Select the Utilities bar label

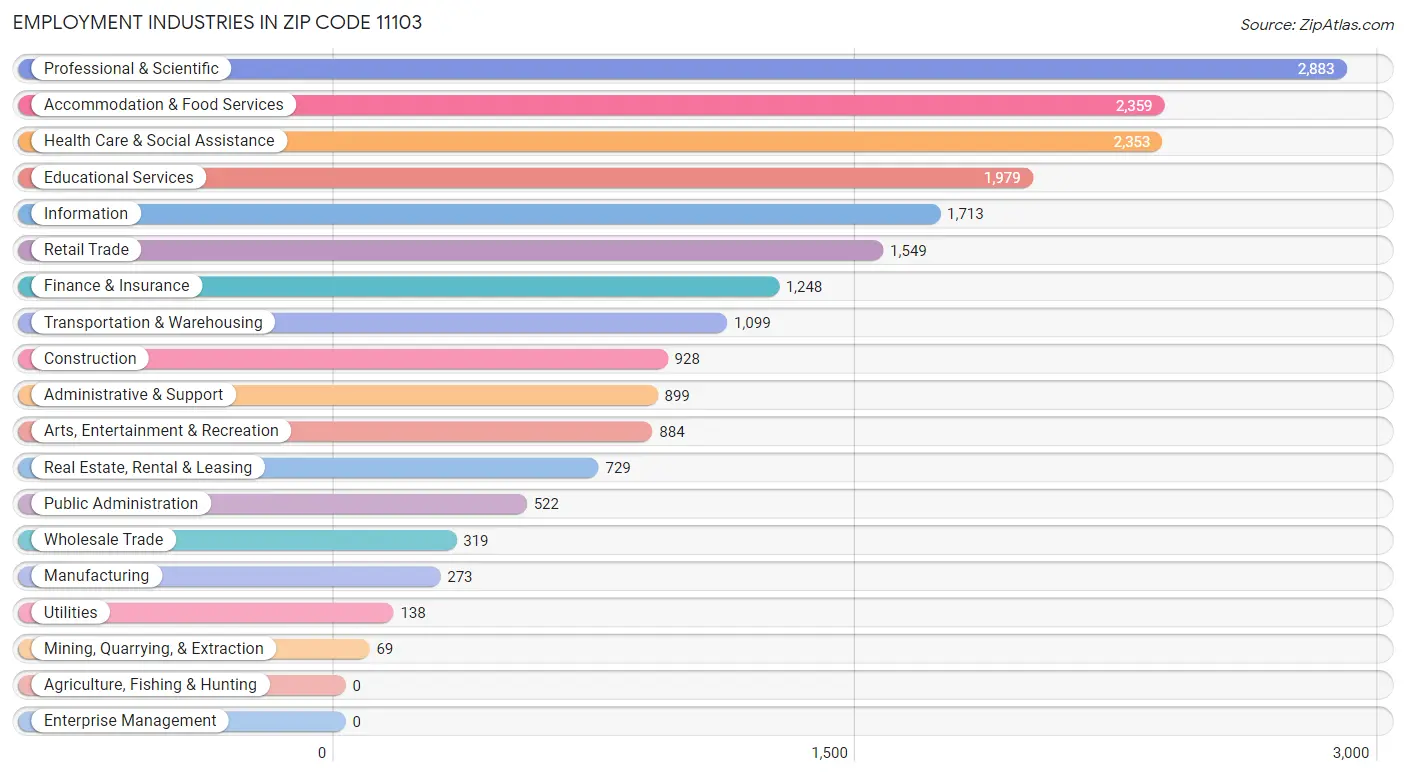(x=71, y=613)
